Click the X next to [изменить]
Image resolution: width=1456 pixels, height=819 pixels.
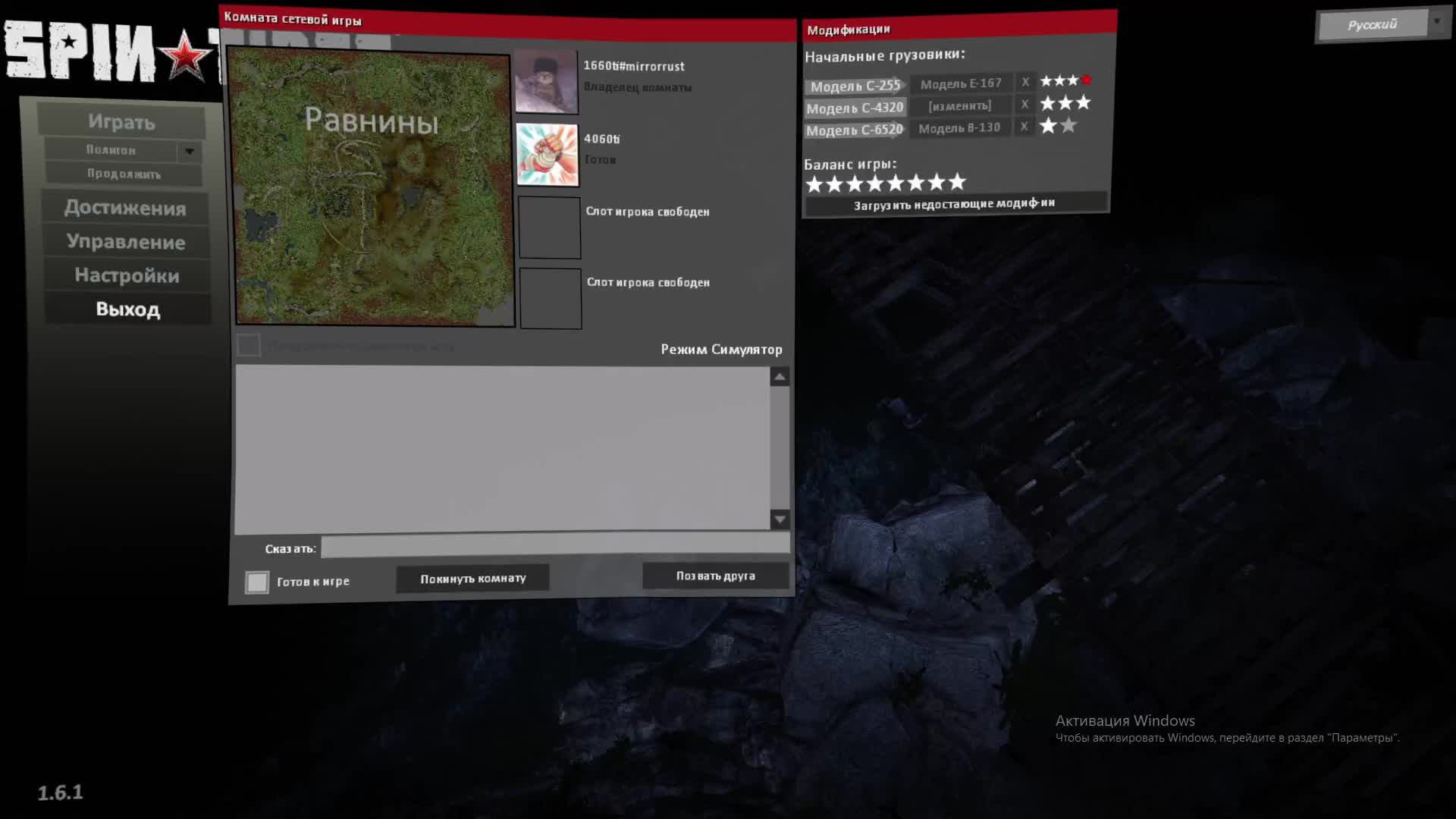[1025, 104]
